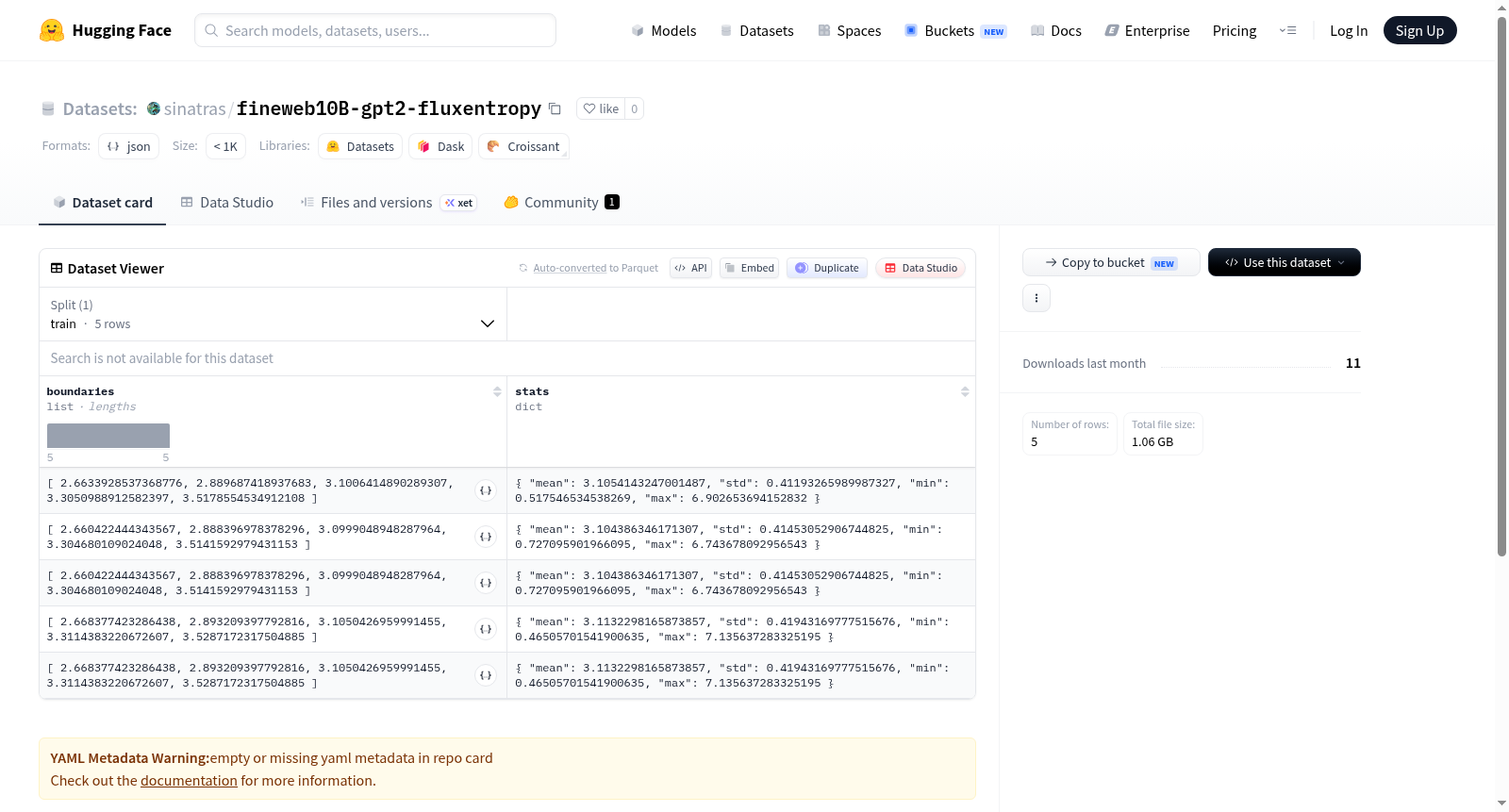
Task: Focus the search models, datasets, users field
Action: [375, 30]
